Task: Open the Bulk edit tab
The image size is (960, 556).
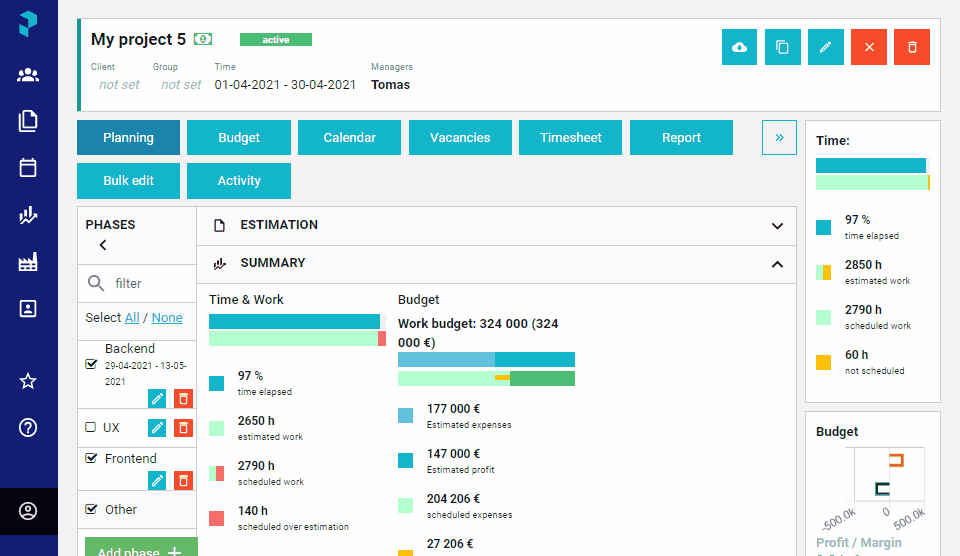Action: click(129, 181)
